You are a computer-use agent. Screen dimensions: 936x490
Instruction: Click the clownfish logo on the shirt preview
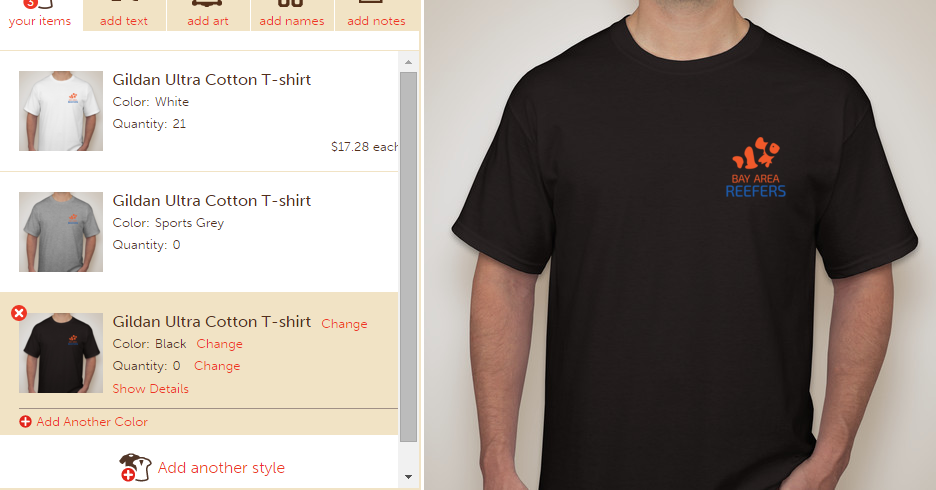[756, 153]
